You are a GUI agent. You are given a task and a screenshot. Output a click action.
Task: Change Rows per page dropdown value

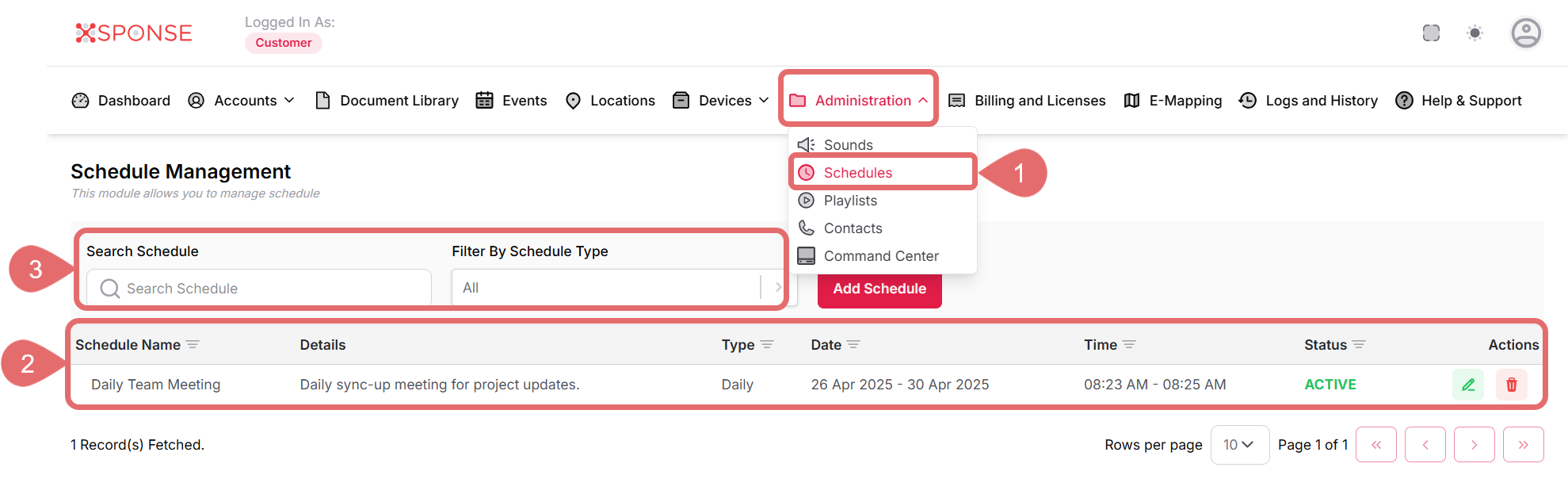[1238, 445]
